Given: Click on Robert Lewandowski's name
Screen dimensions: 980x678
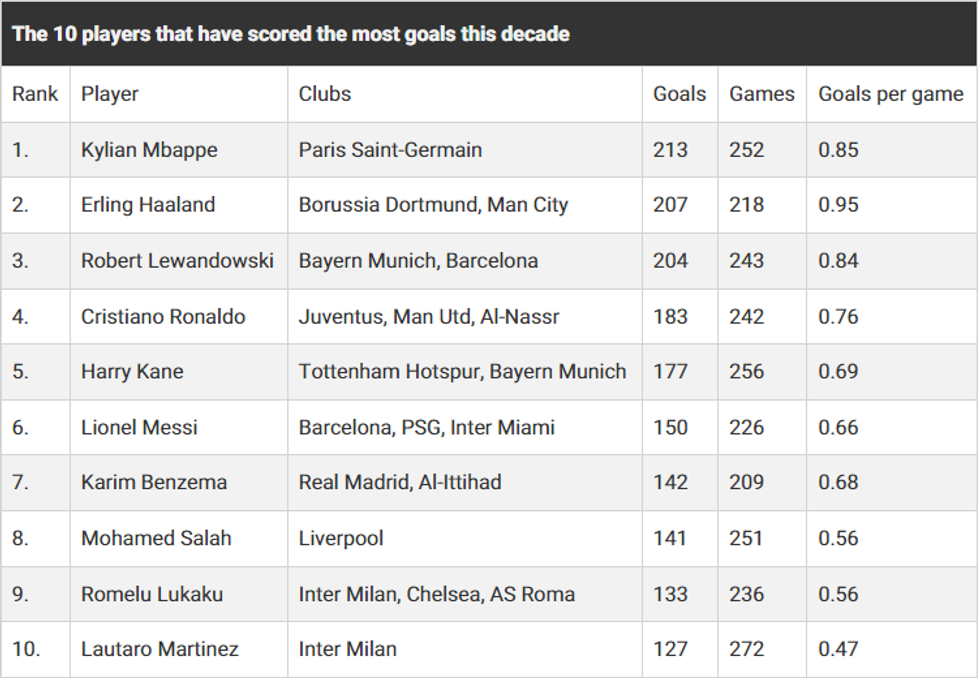Looking at the screenshot, I should tap(177, 261).
